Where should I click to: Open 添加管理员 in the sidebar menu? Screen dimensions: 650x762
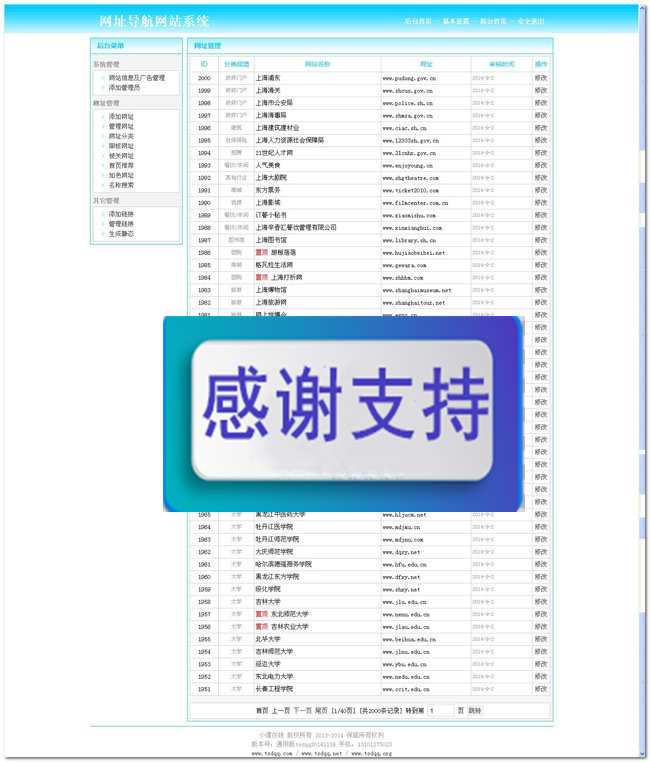pos(124,87)
